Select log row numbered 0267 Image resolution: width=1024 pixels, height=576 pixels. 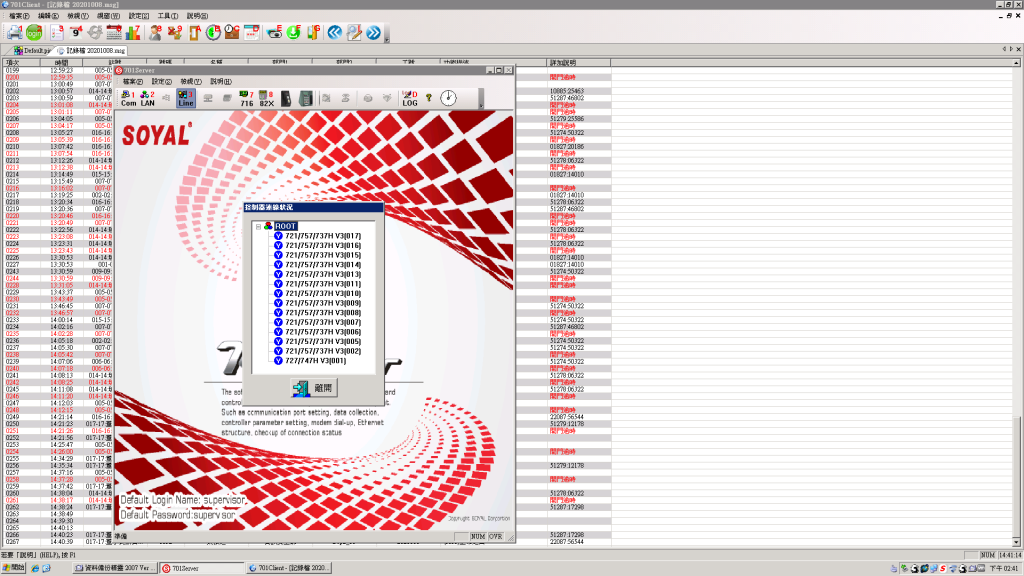(x=59, y=541)
